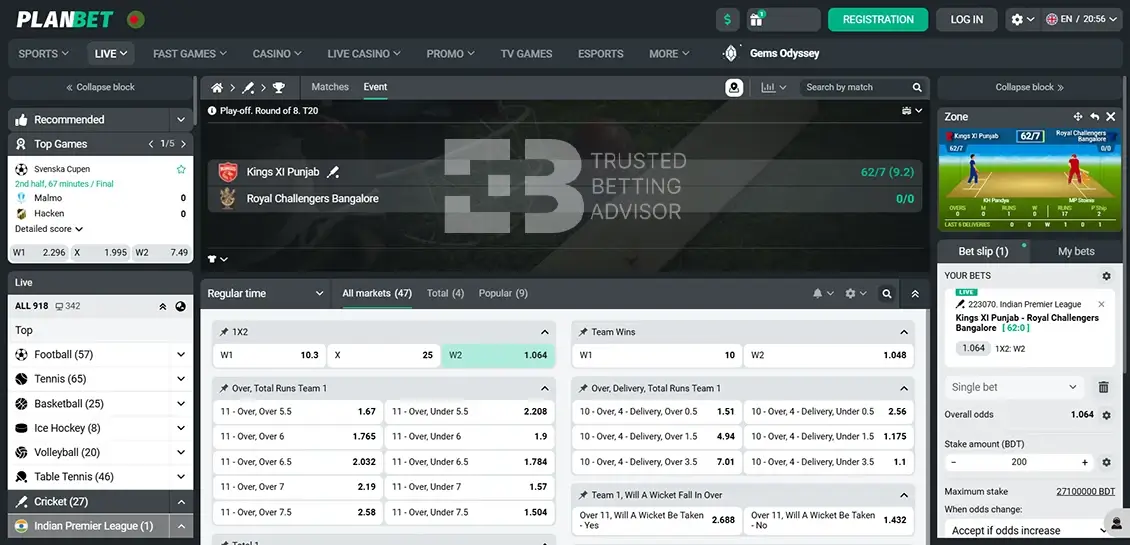This screenshot has height=545, width=1130.
Task: Switch to the Matches tab
Action: pos(330,87)
